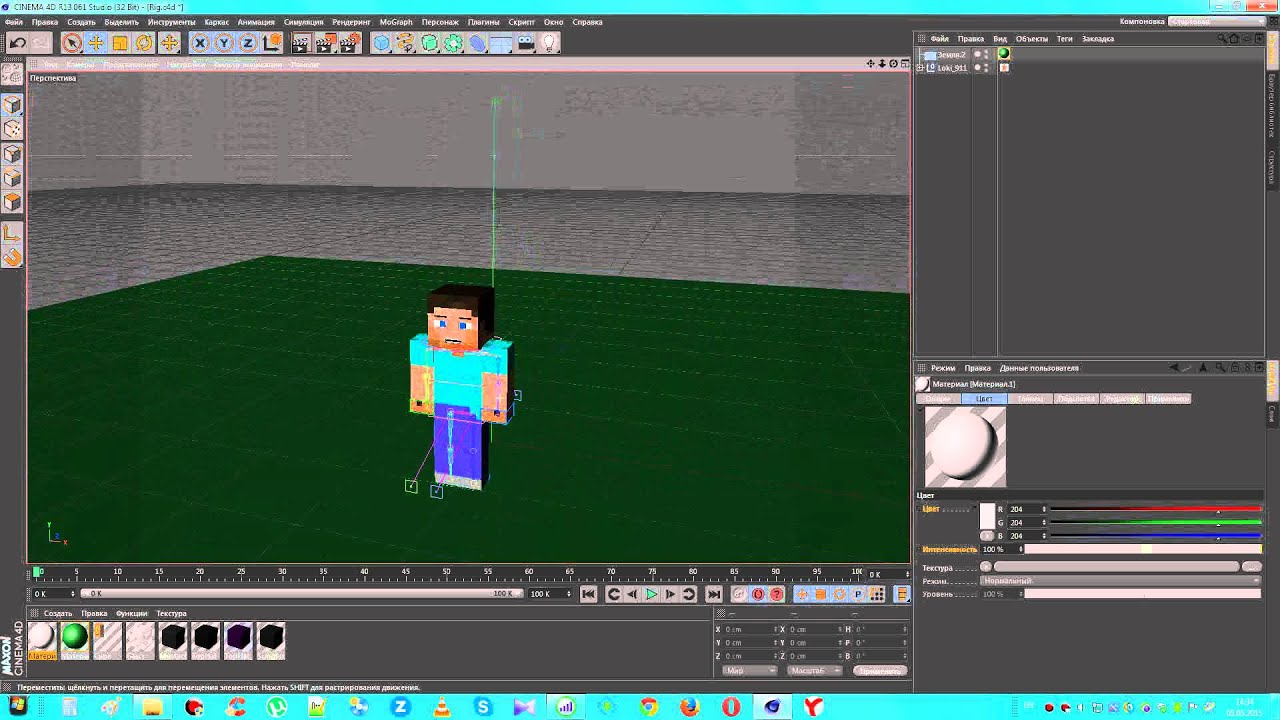
Task: Toggle record keyframe button
Action: [x=739, y=594]
